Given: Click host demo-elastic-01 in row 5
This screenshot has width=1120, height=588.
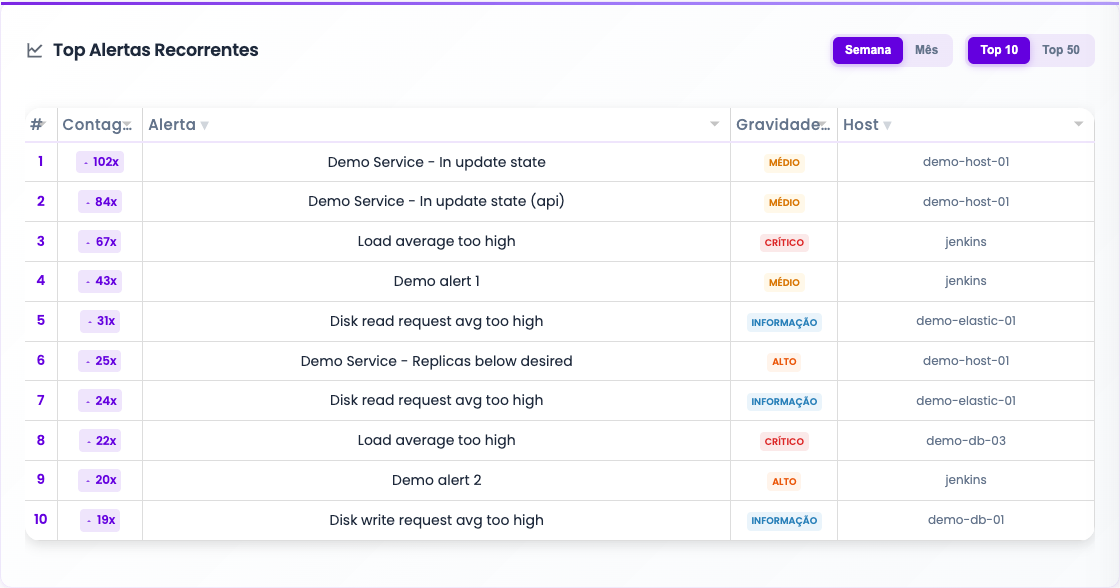Looking at the screenshot, I should (x=966, y=321).
